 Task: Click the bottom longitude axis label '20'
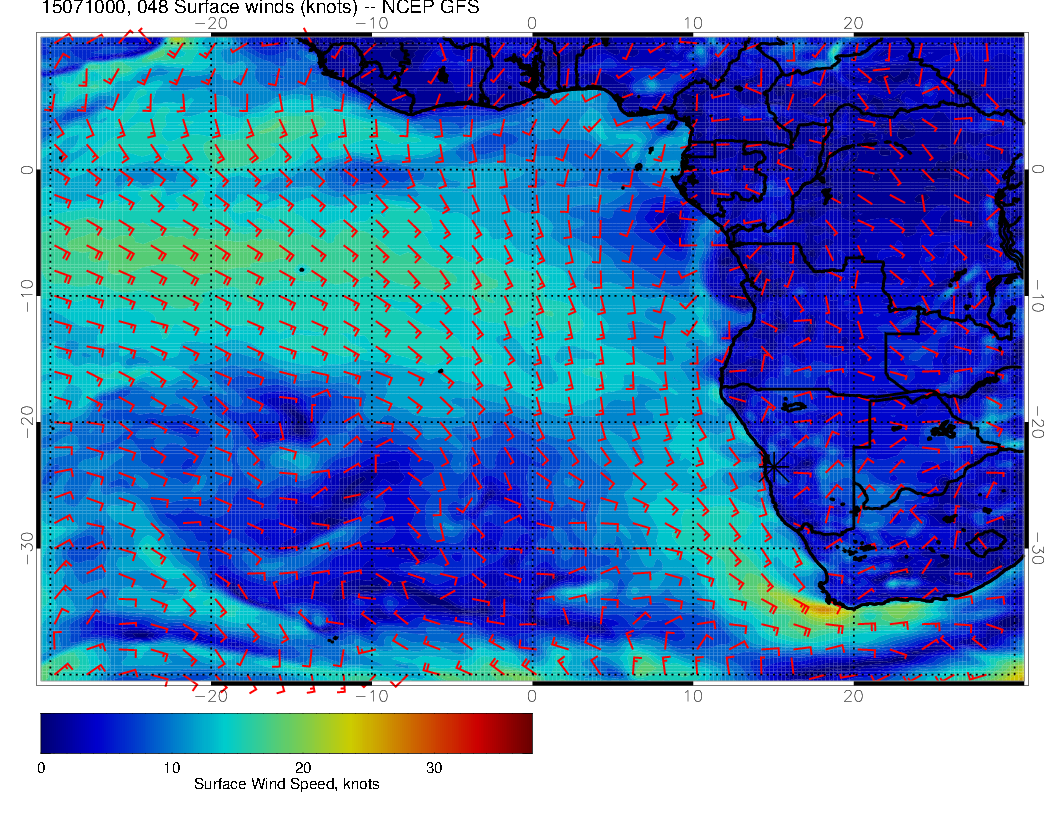pos(853,697)
